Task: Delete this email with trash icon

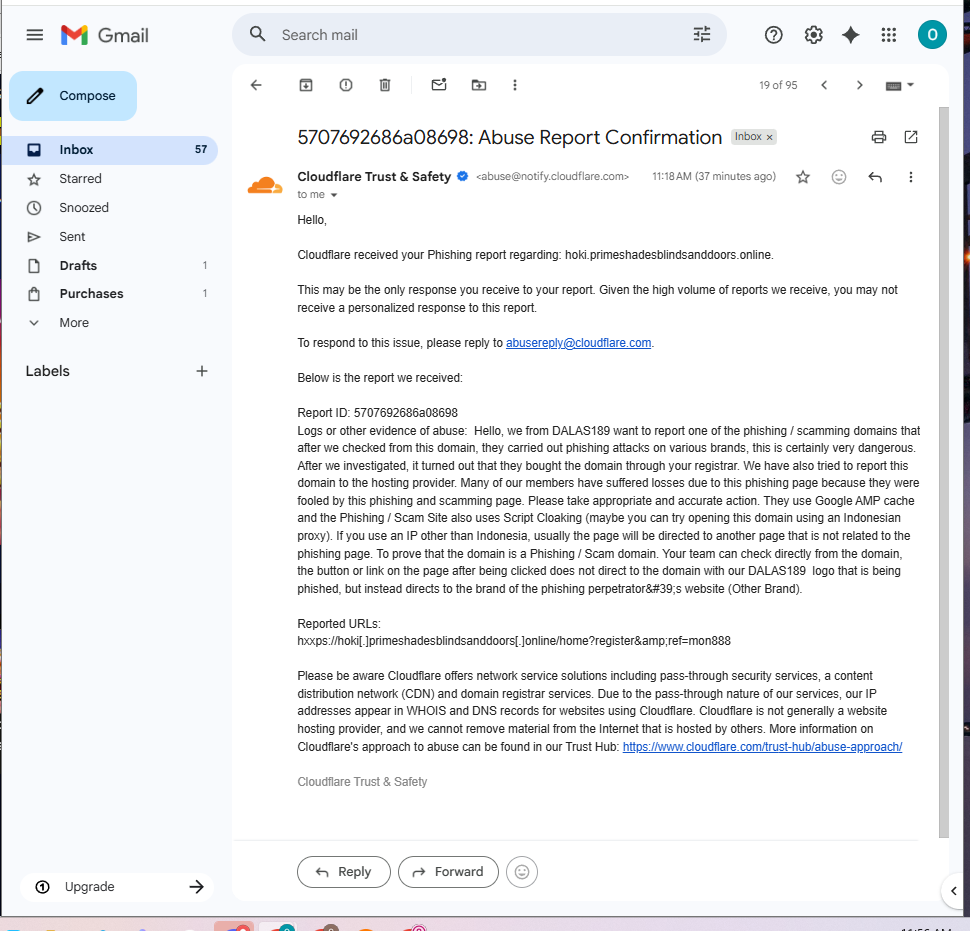Action: click(385, 85)
